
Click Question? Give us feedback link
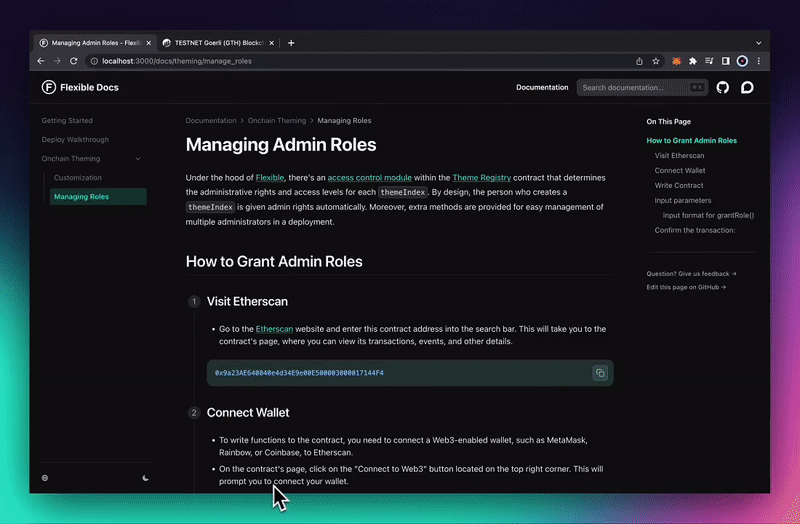click(691, 273)
